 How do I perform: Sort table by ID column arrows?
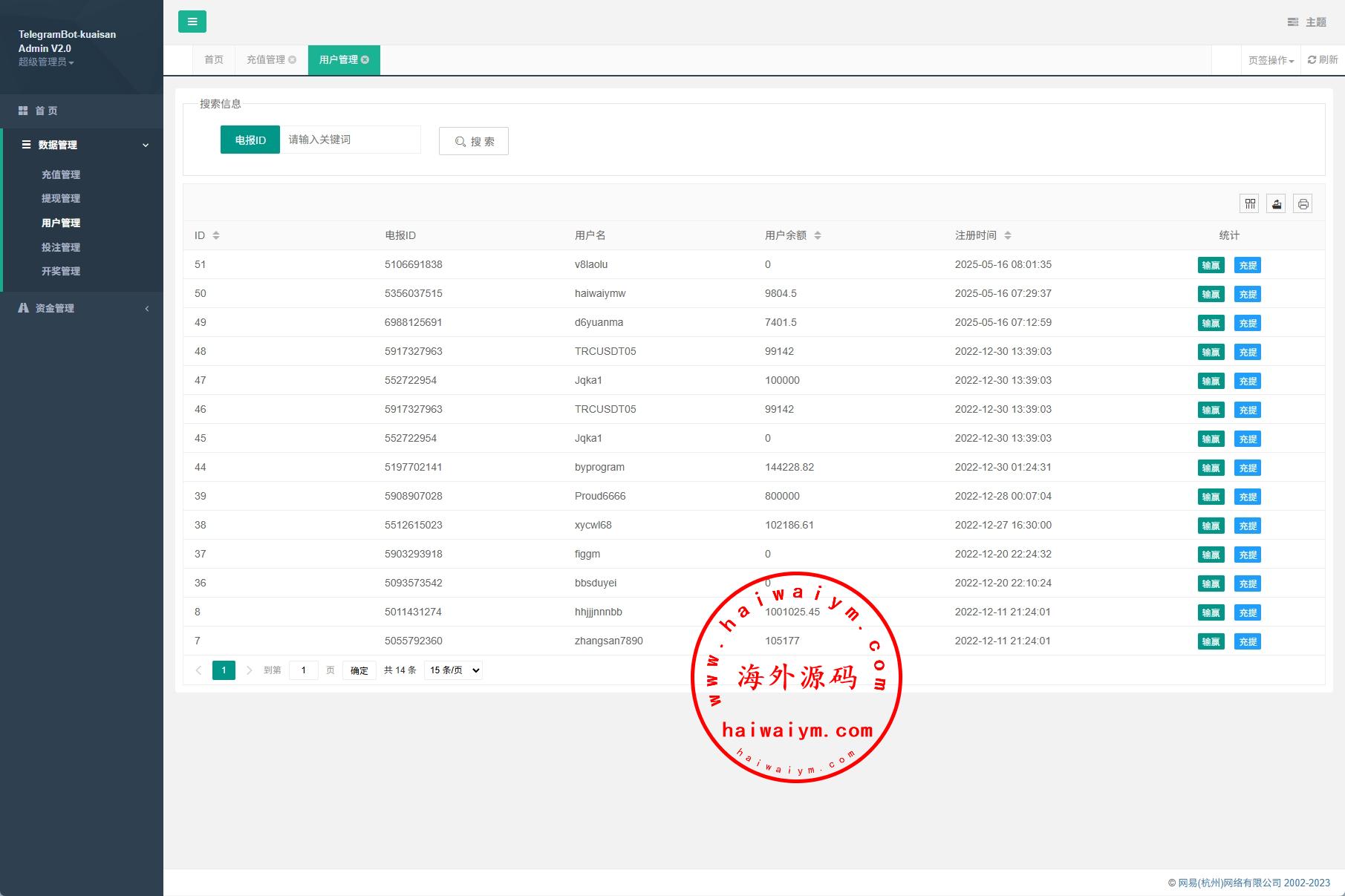pos(216,235)
